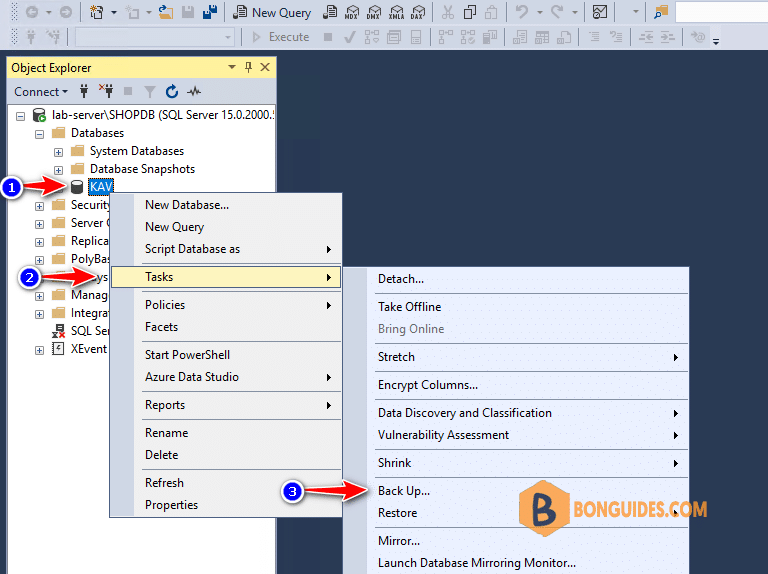Choose New Query from context menu
This screenshot has height=574, width=768.
[226, 227]
